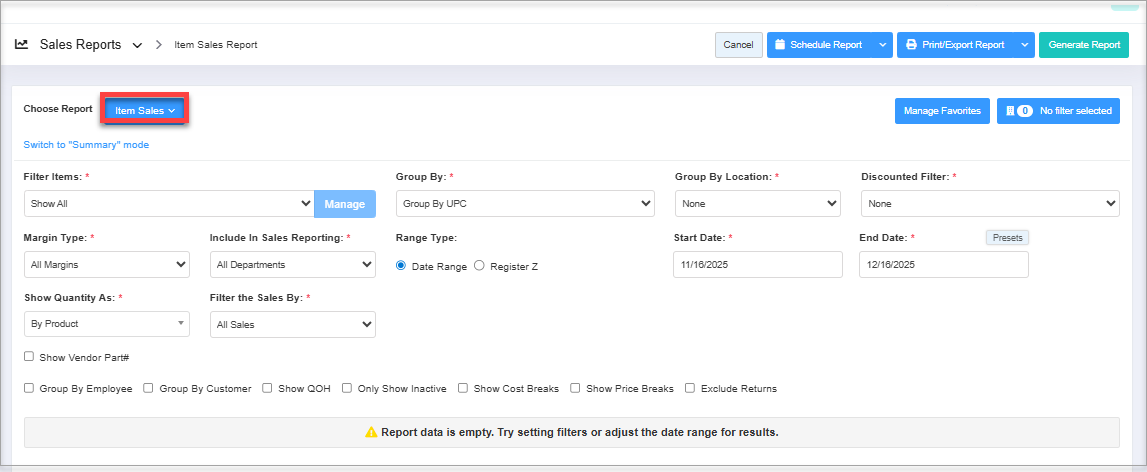Open the Print/Export Report dropdown arrow
Viewport: 1147px width, 472px height.
point(1024,45)
